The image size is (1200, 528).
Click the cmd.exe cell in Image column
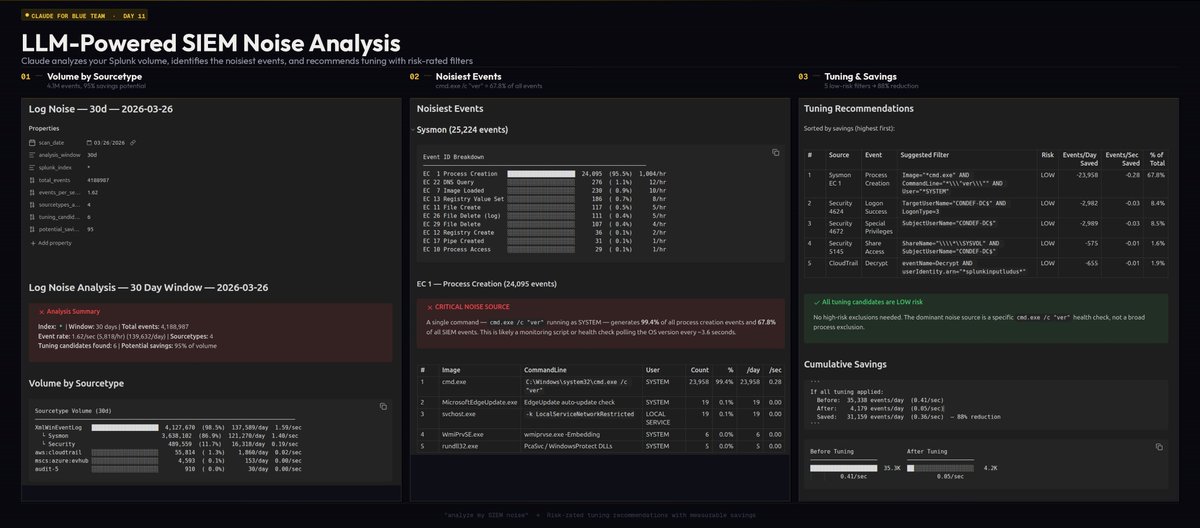pos(478,386)
